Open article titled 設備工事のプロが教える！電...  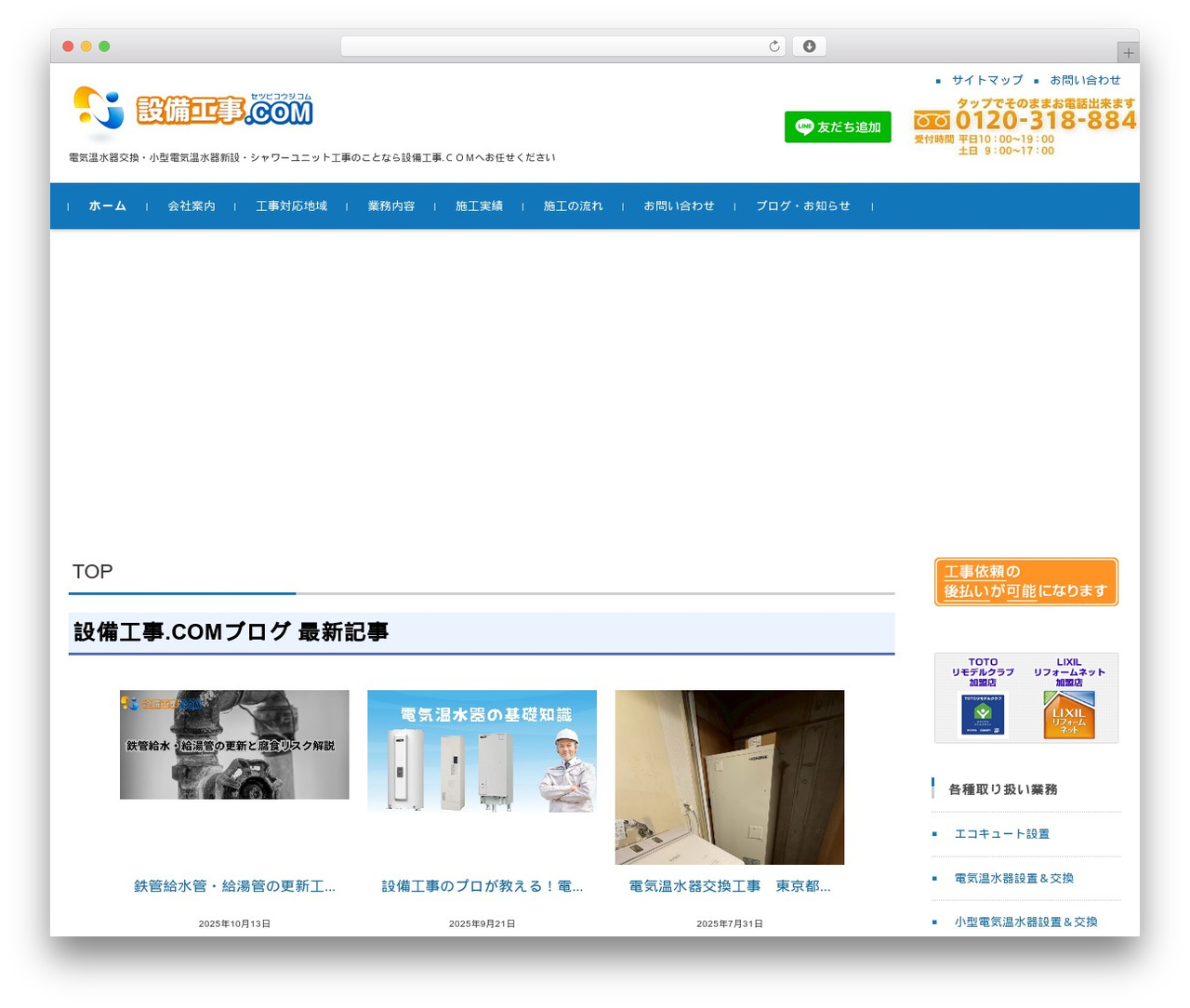tap(483, 886)
